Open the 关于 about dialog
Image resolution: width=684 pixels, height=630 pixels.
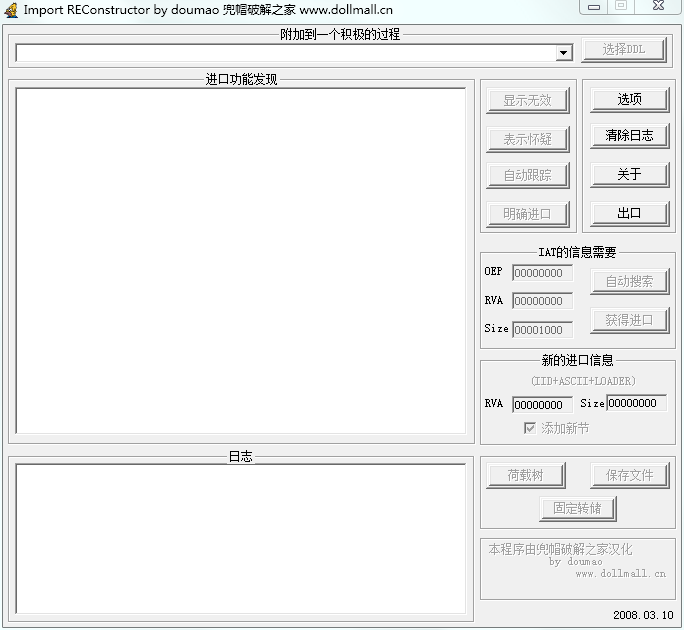[629, 175]
